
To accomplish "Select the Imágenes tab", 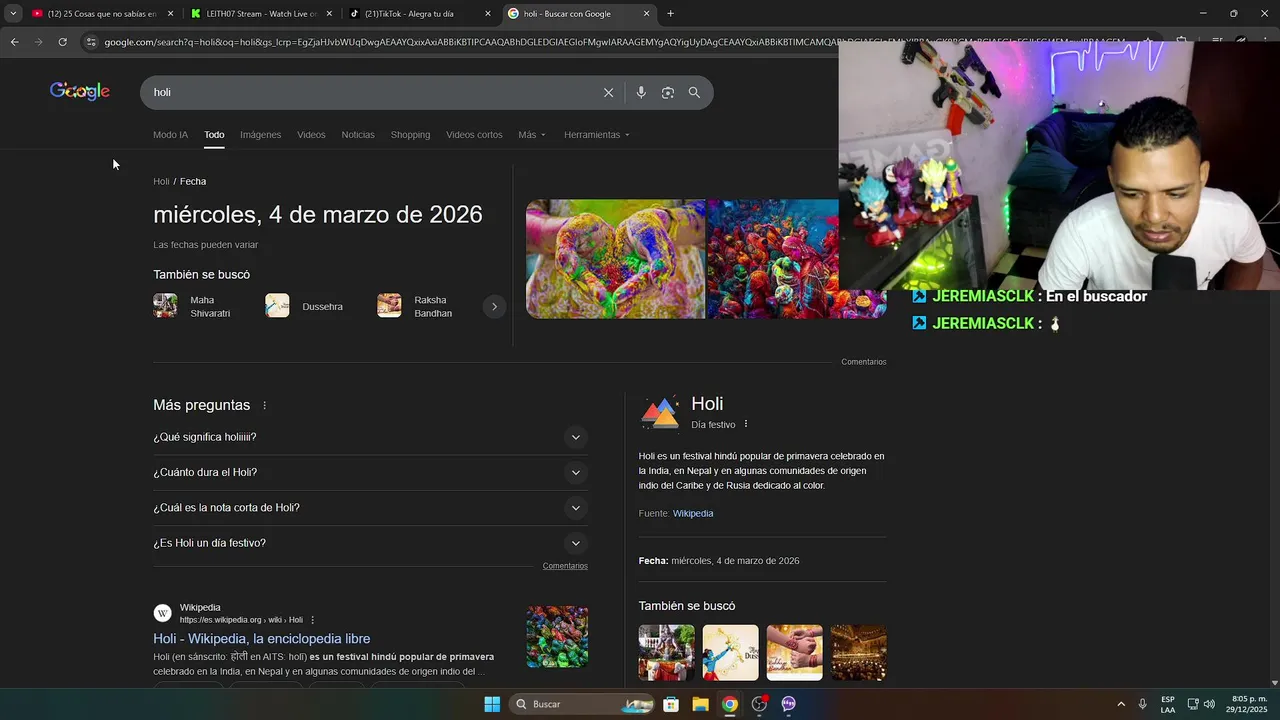I will (260, 134).
